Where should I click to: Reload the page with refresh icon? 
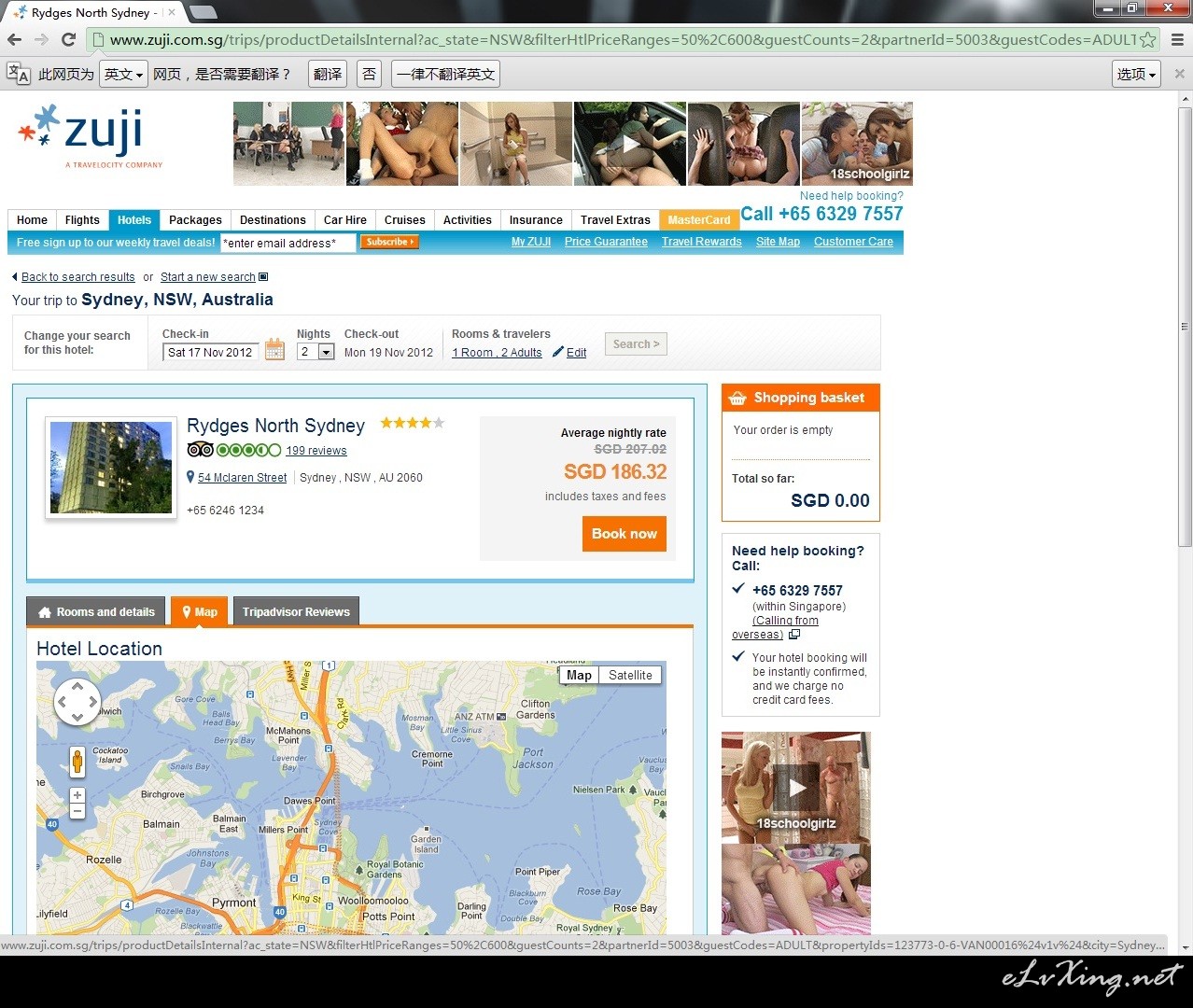click(68, 39)
